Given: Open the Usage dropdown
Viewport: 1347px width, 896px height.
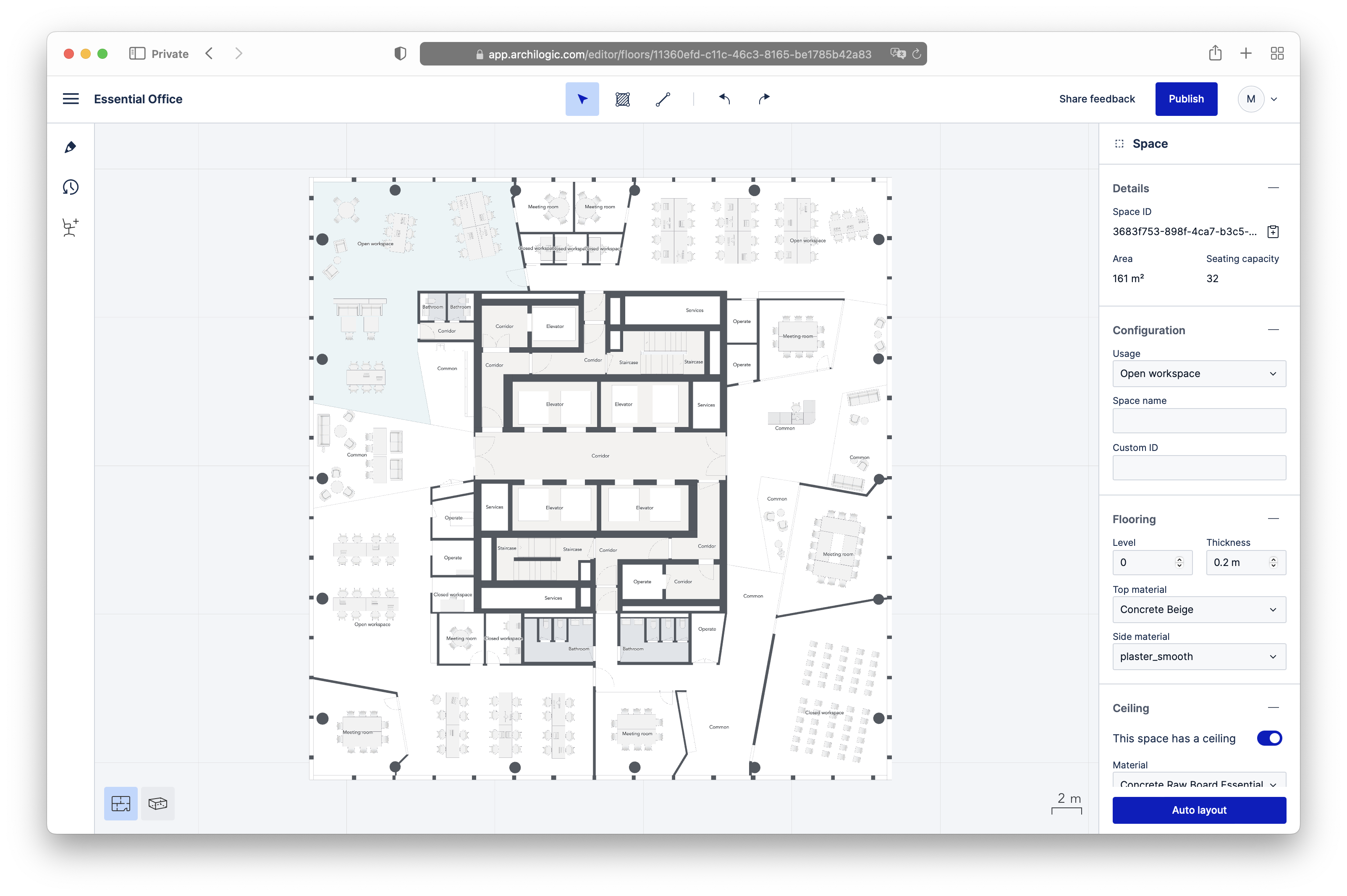Looking at the screenshot, I should tap(1198, 374).
